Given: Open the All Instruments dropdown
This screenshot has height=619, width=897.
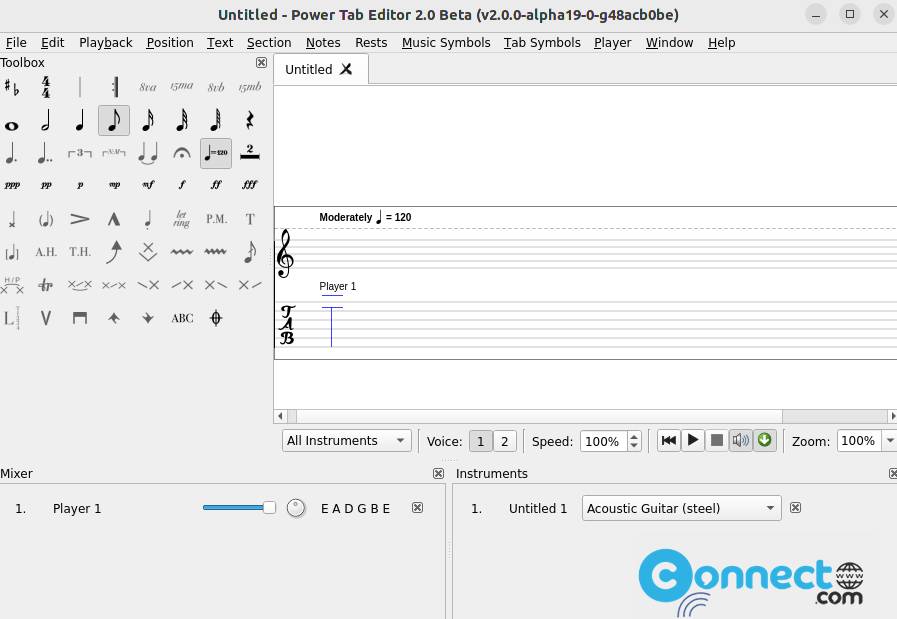Looking at the screenshot, I should click(x=347, y=441).
